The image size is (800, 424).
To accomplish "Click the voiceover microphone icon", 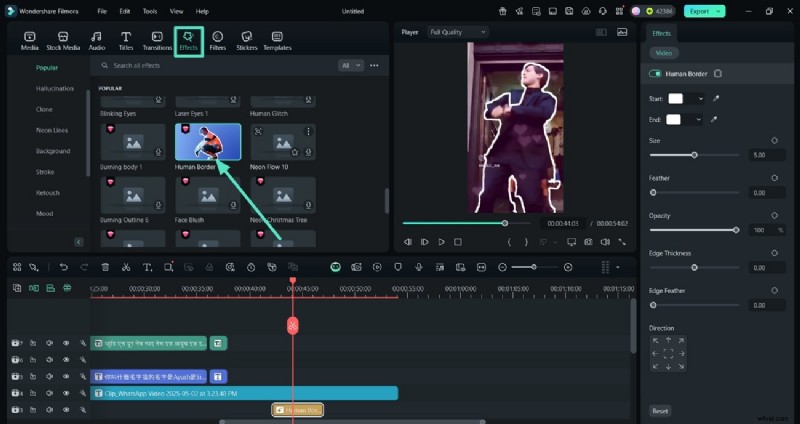I will [x=417, y=267].
